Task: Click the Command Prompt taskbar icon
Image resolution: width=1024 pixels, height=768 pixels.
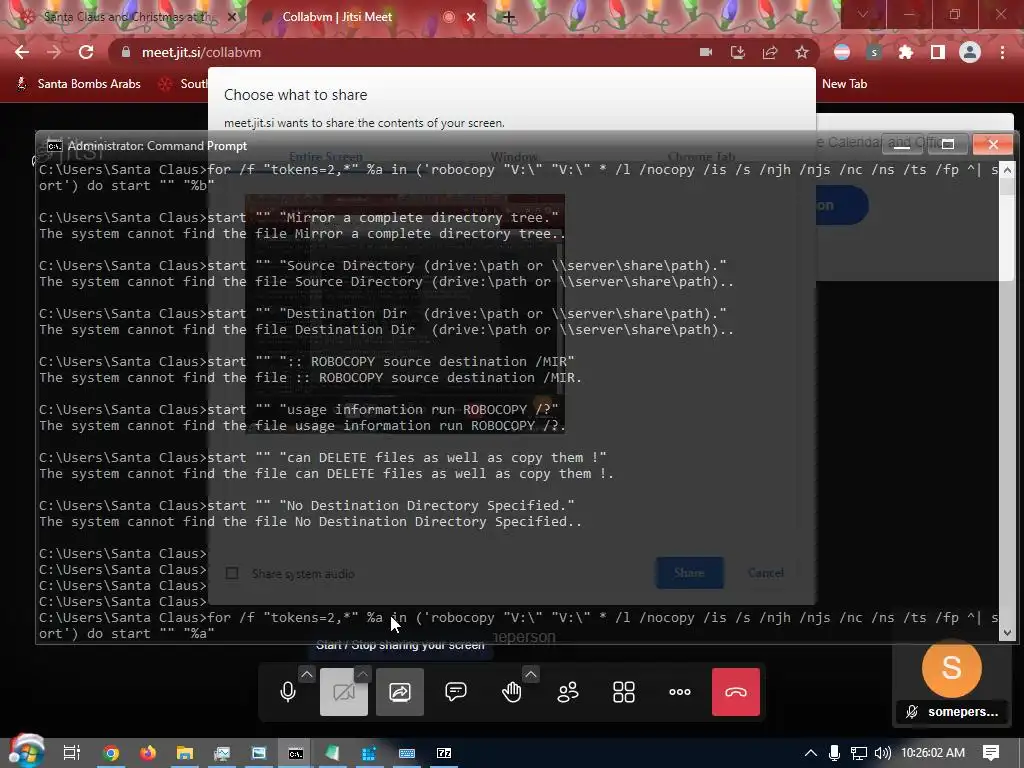Action: [296, 753]
